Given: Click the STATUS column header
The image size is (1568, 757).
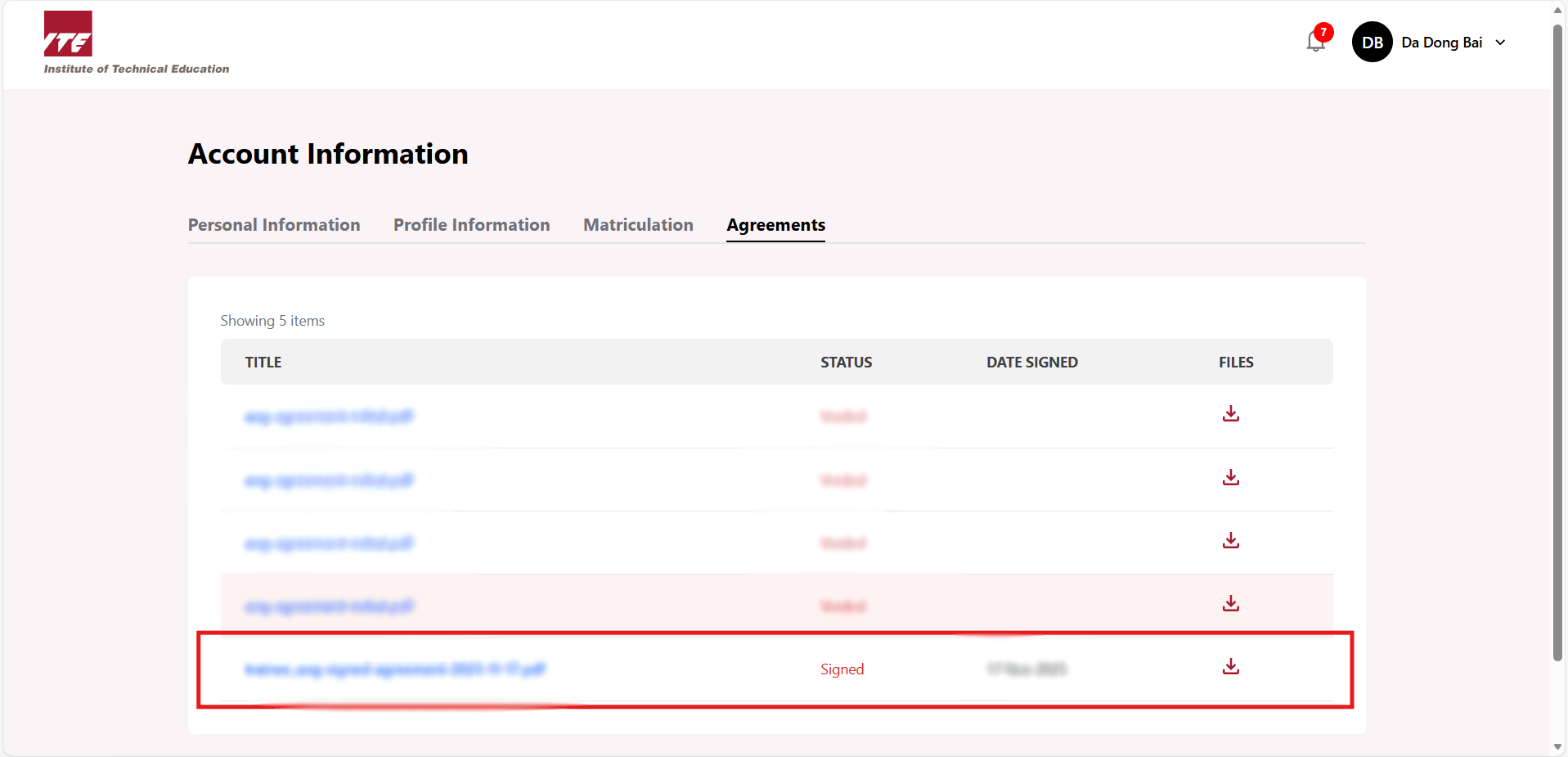Looking at the screenshot, I should 846,363.
